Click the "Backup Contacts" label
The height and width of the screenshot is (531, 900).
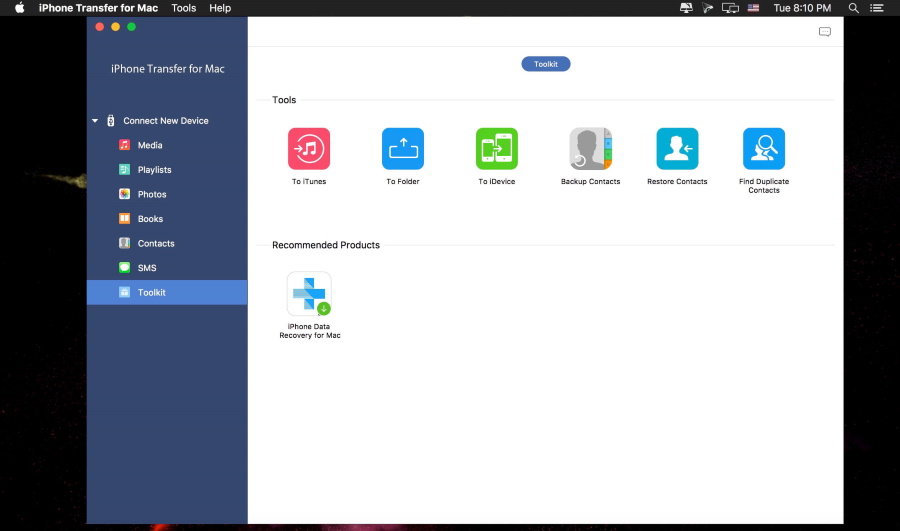click(591, 181)
